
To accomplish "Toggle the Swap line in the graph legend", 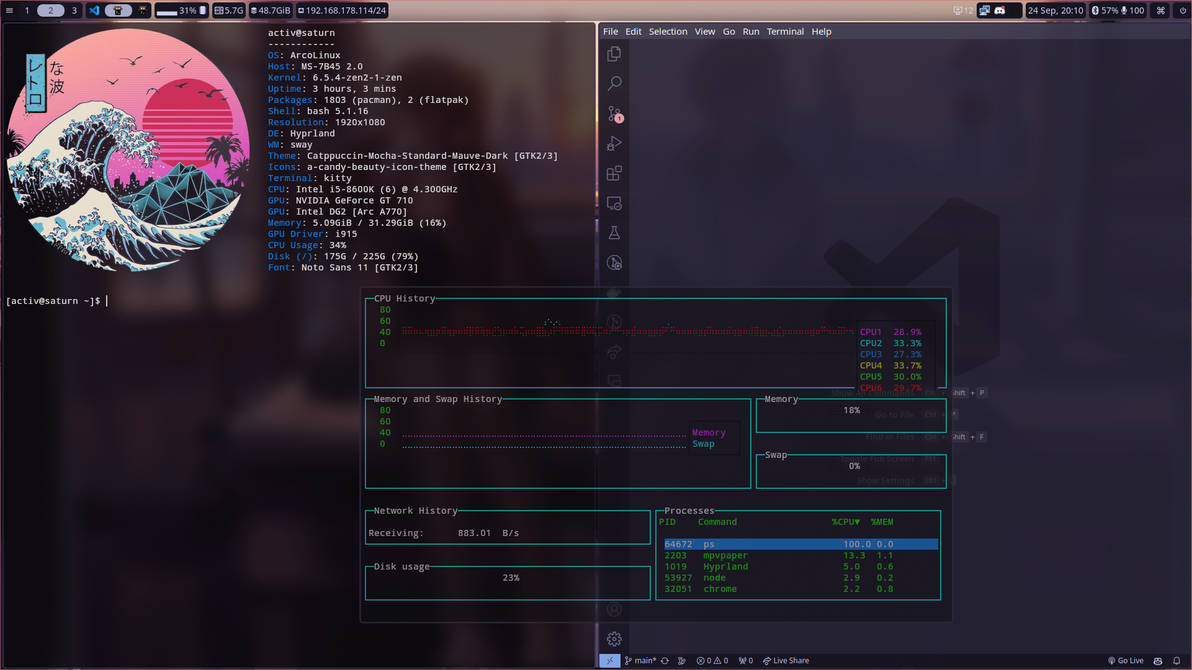I will [x=704, y=443].
